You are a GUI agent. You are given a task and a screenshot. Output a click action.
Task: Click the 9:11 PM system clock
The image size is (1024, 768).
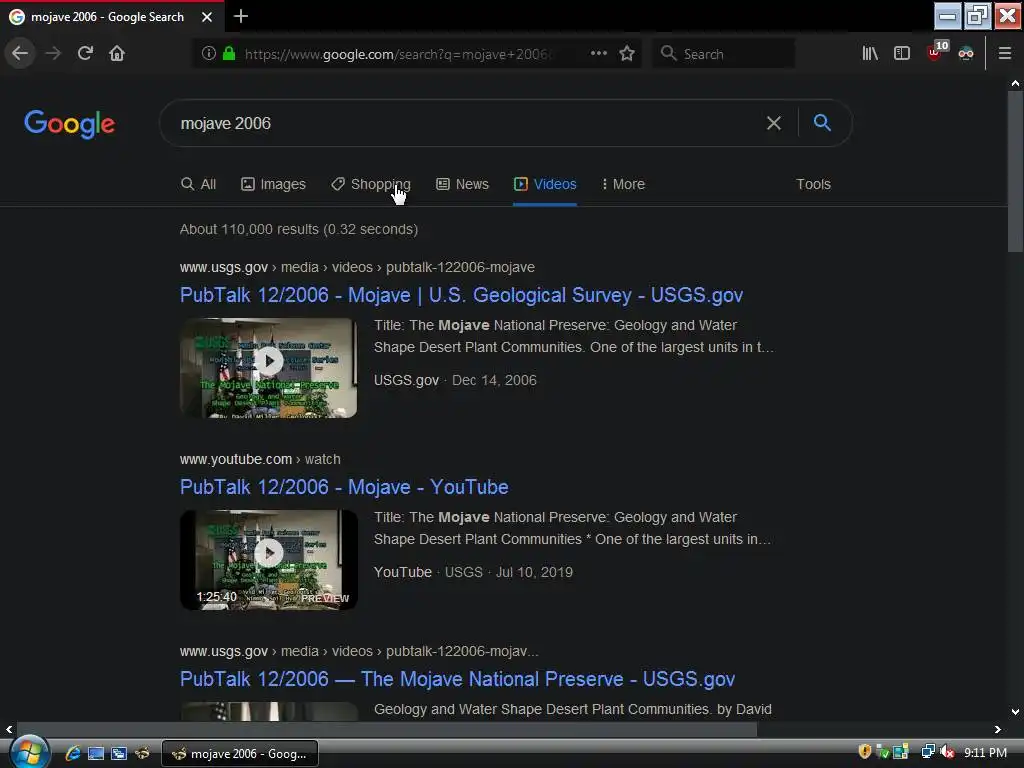pyautogui.click(x=985, y=753)
